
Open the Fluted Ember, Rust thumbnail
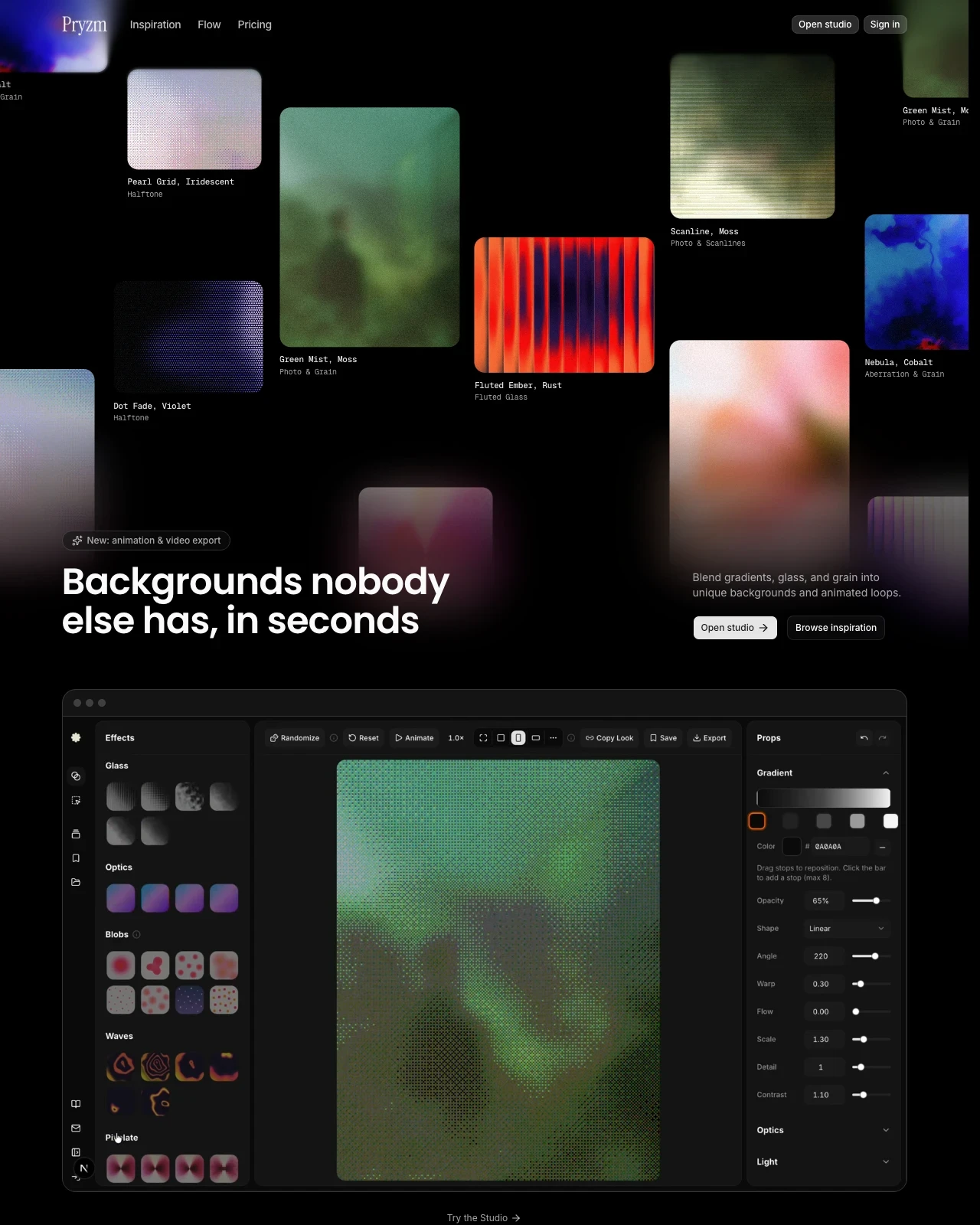coord(564,305)
